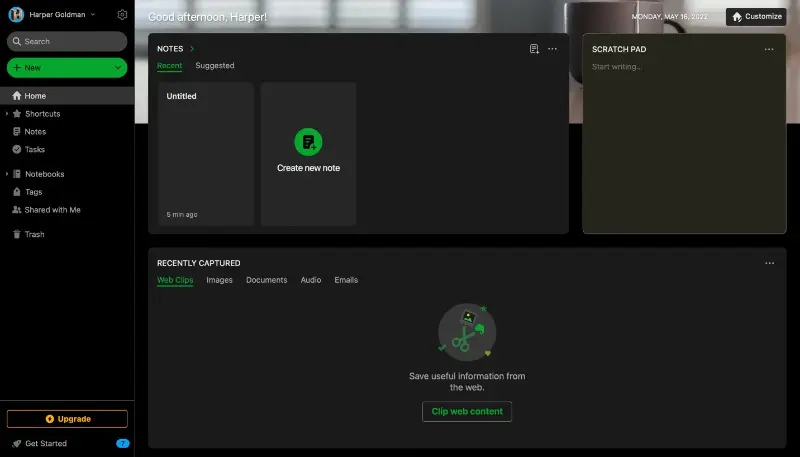Click the Shared with Me people icon

(x=17, y=210)
